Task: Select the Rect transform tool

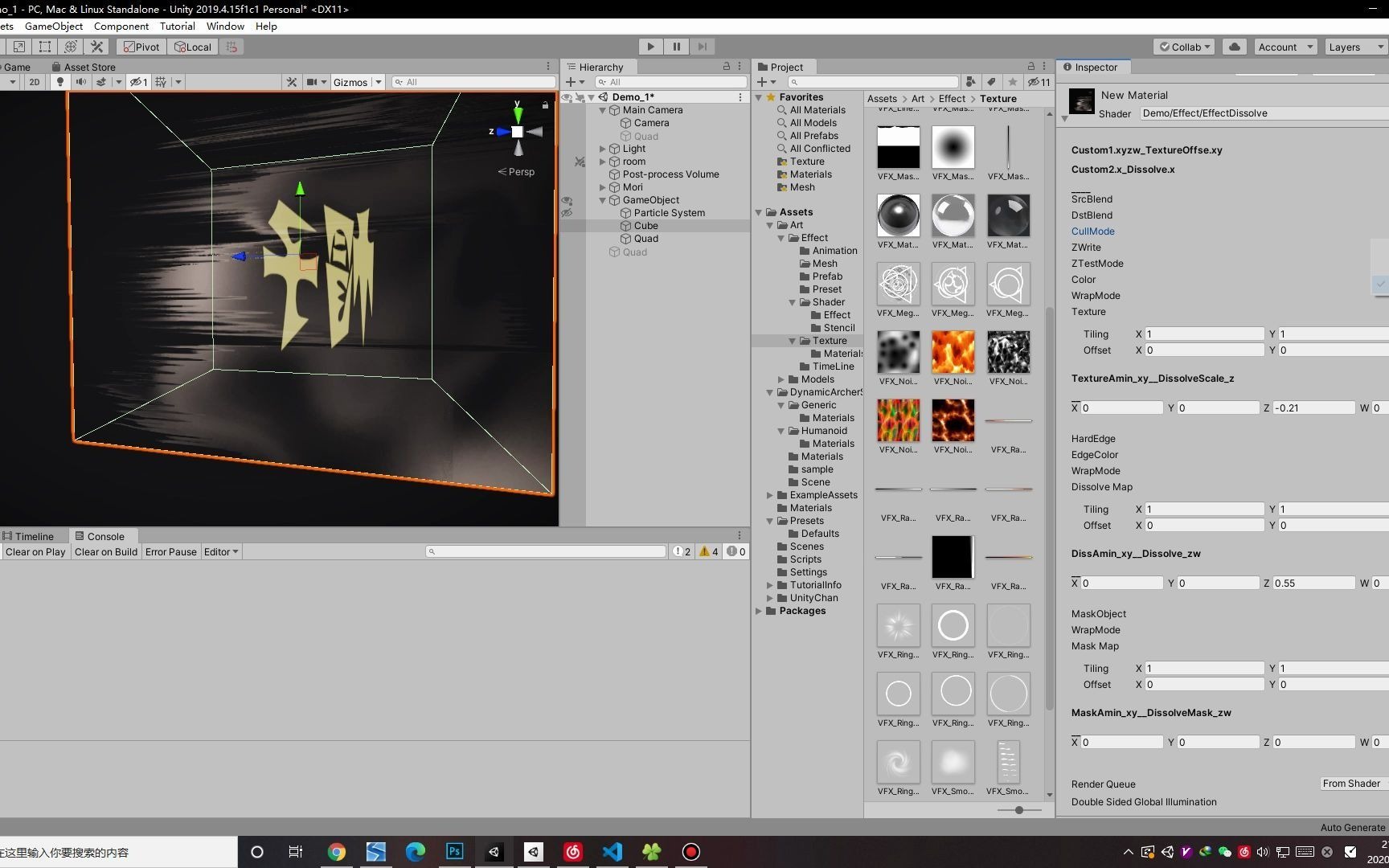Action: pyautogui.click(x=43, y=47)
